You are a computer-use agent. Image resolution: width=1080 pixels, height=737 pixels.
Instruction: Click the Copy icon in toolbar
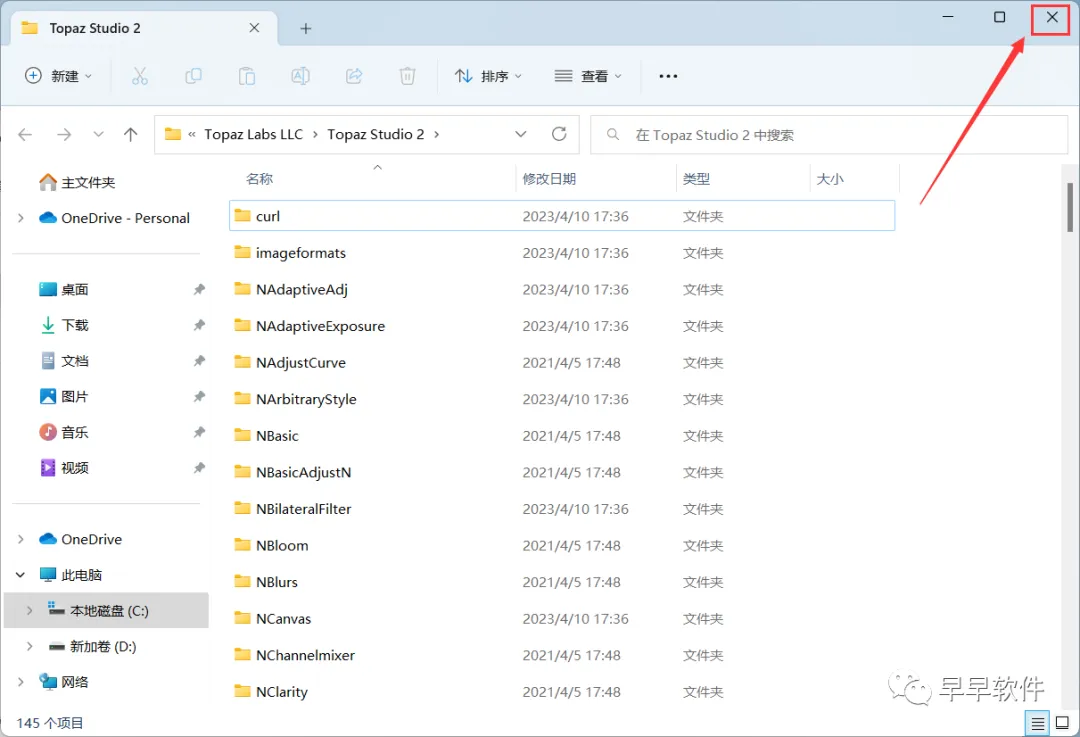click(194, 76)
